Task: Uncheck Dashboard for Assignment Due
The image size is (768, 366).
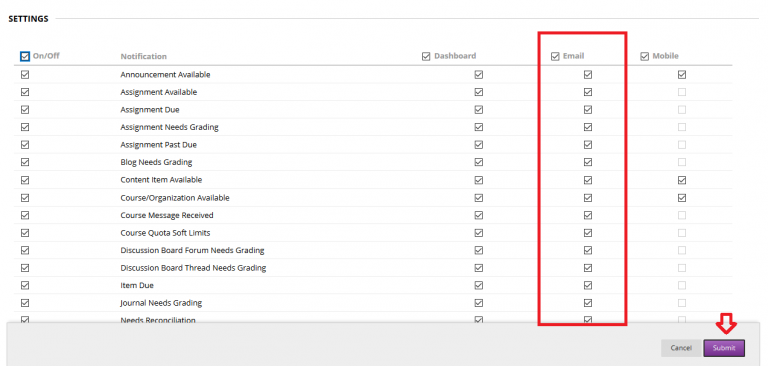Action: click(x=479, y=110)
